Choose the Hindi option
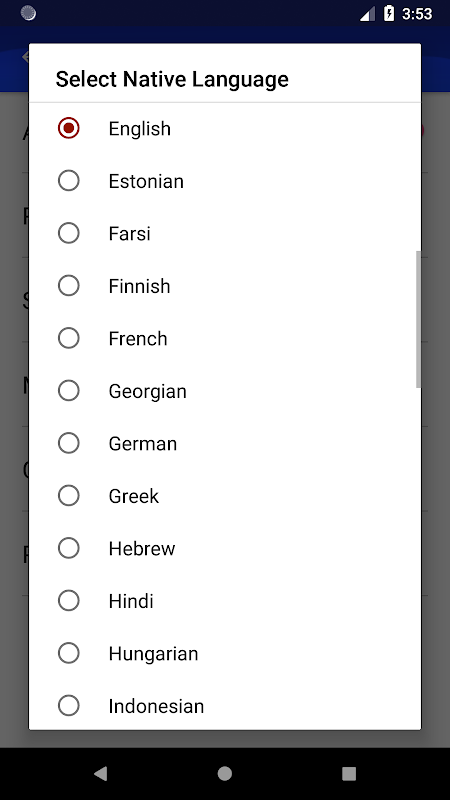This screenshot has height=800, width=450. (69, 601)
